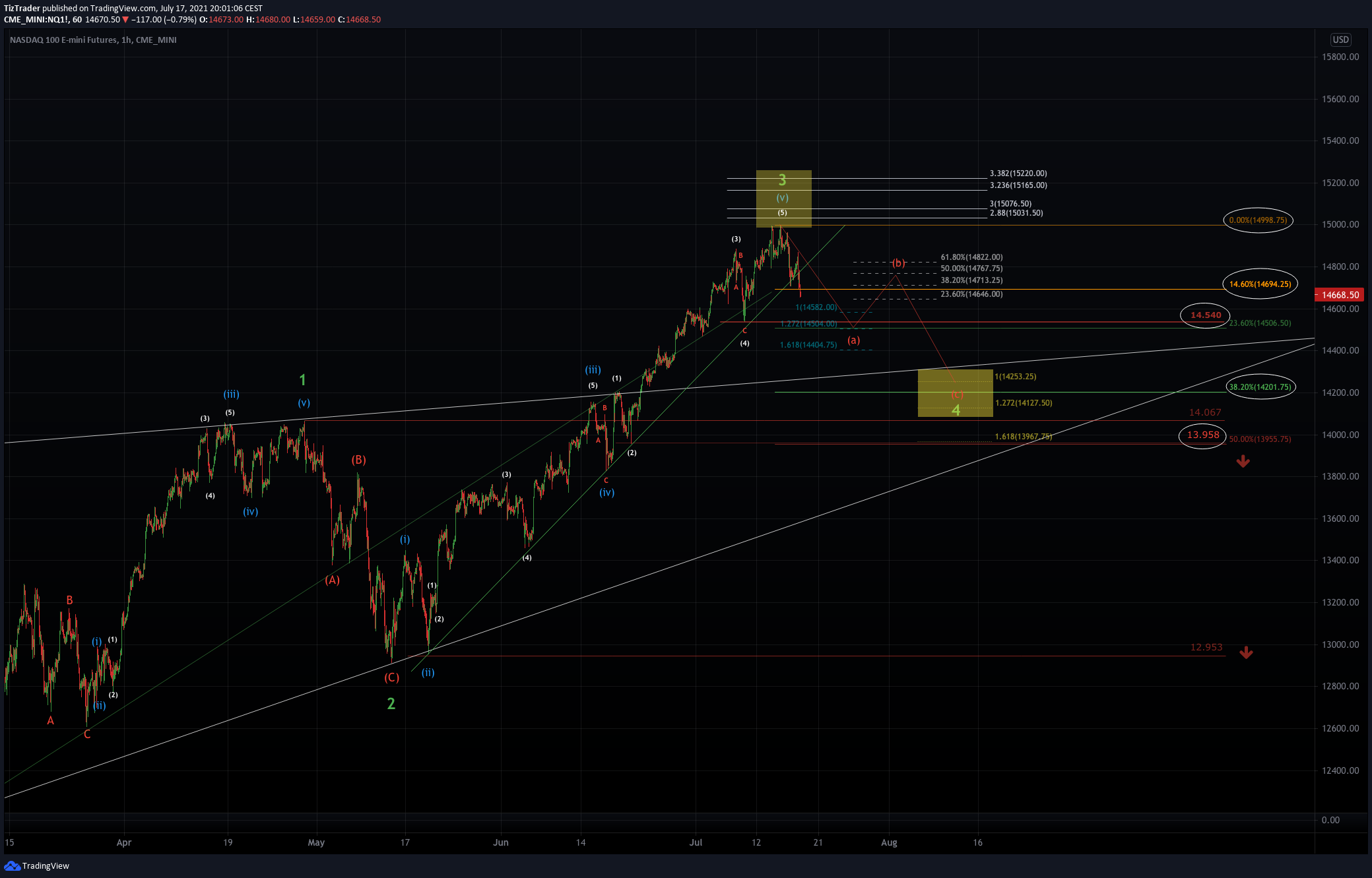Select the red (A) wave label
This screenshot has height=878, width=1372.
click(332, 580)
